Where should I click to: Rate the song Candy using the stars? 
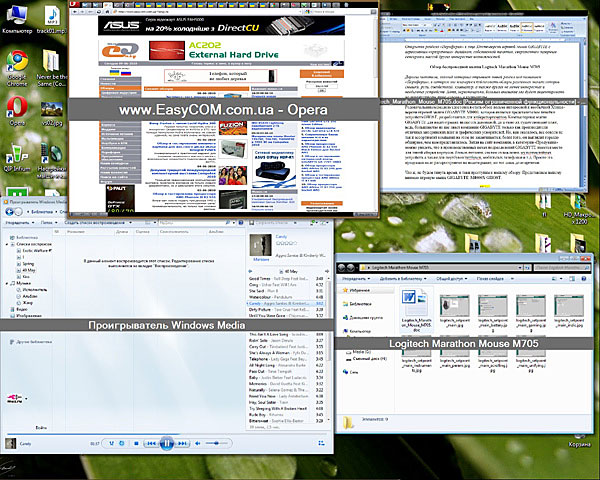(x=287, y=243)
